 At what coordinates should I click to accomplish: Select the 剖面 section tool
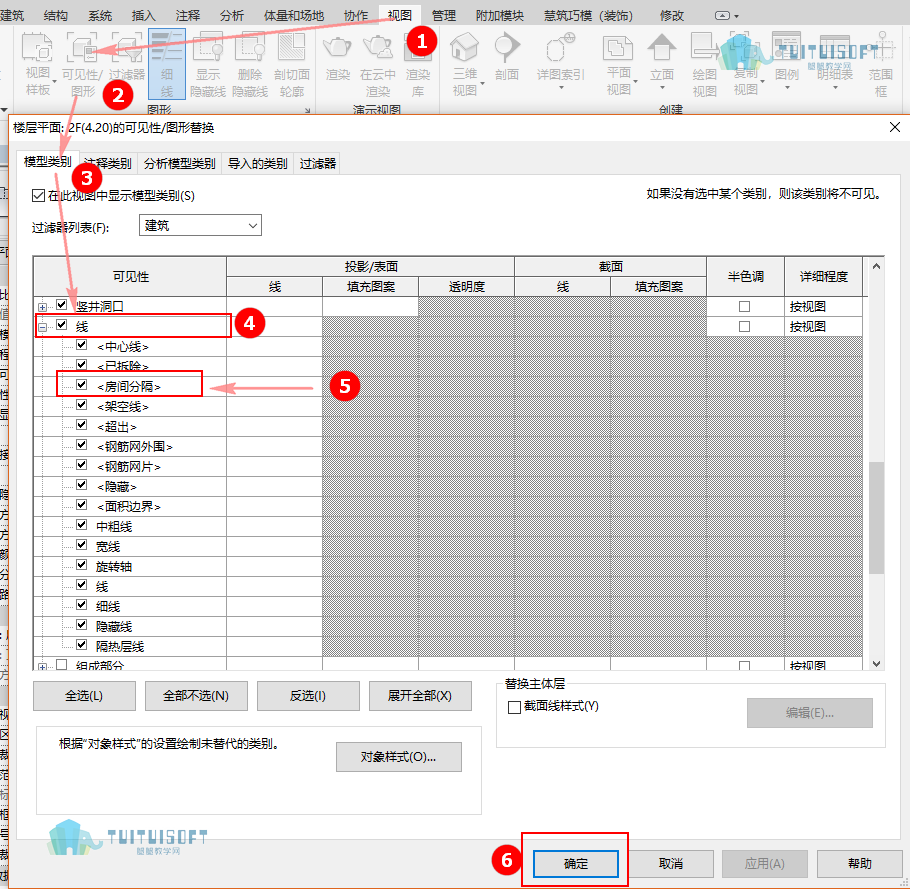[507, 57]
